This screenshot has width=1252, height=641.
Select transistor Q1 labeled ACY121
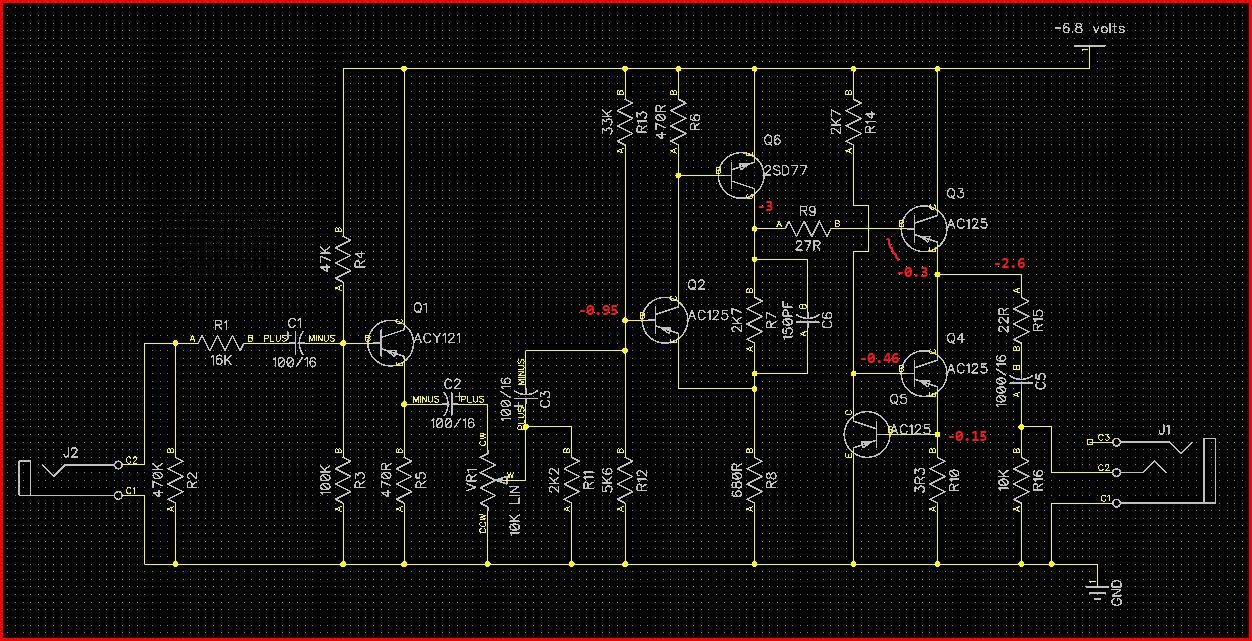click(390, 342)
